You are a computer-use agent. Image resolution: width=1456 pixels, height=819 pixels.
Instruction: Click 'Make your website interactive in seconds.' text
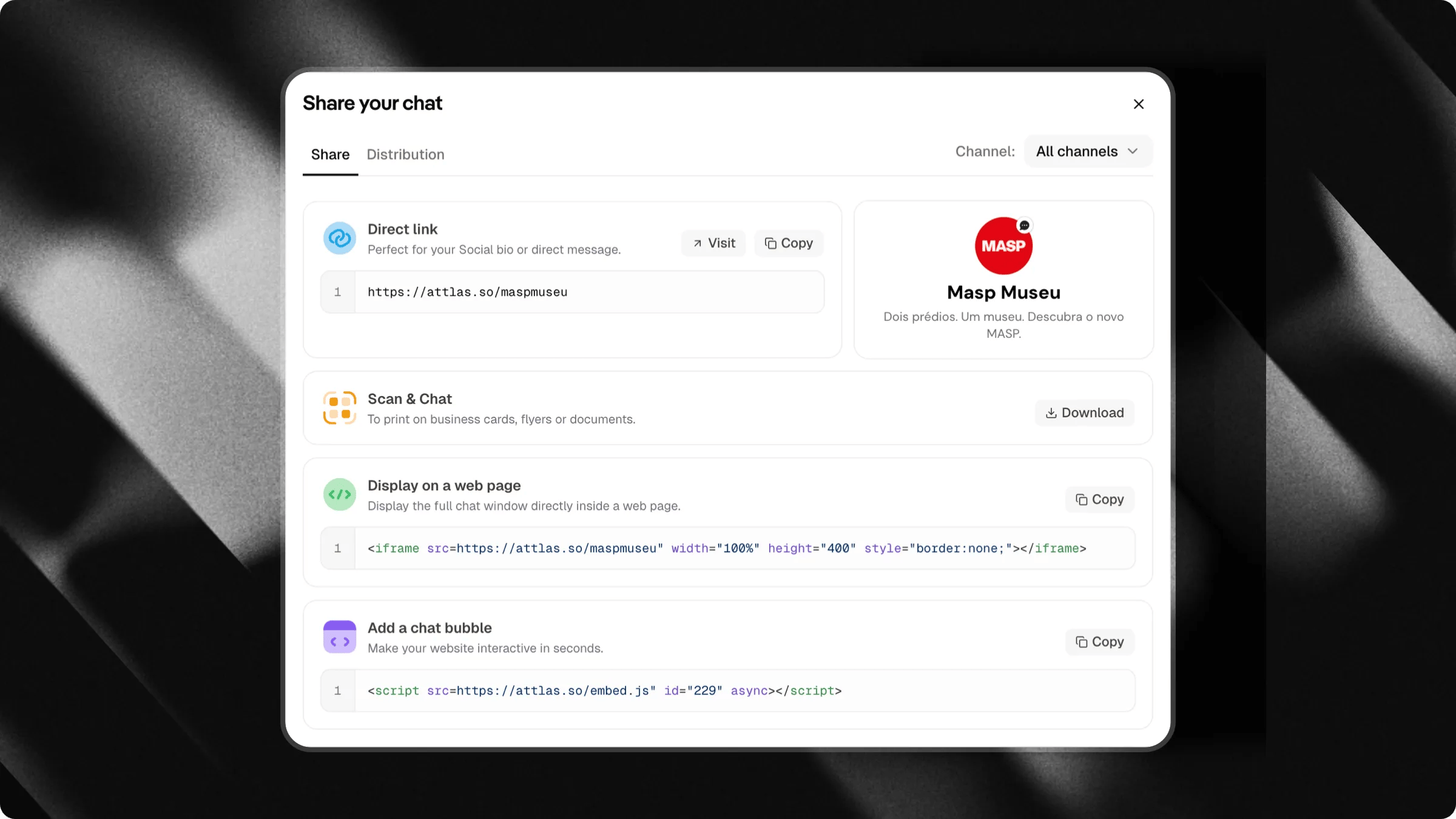click(485, 649)
